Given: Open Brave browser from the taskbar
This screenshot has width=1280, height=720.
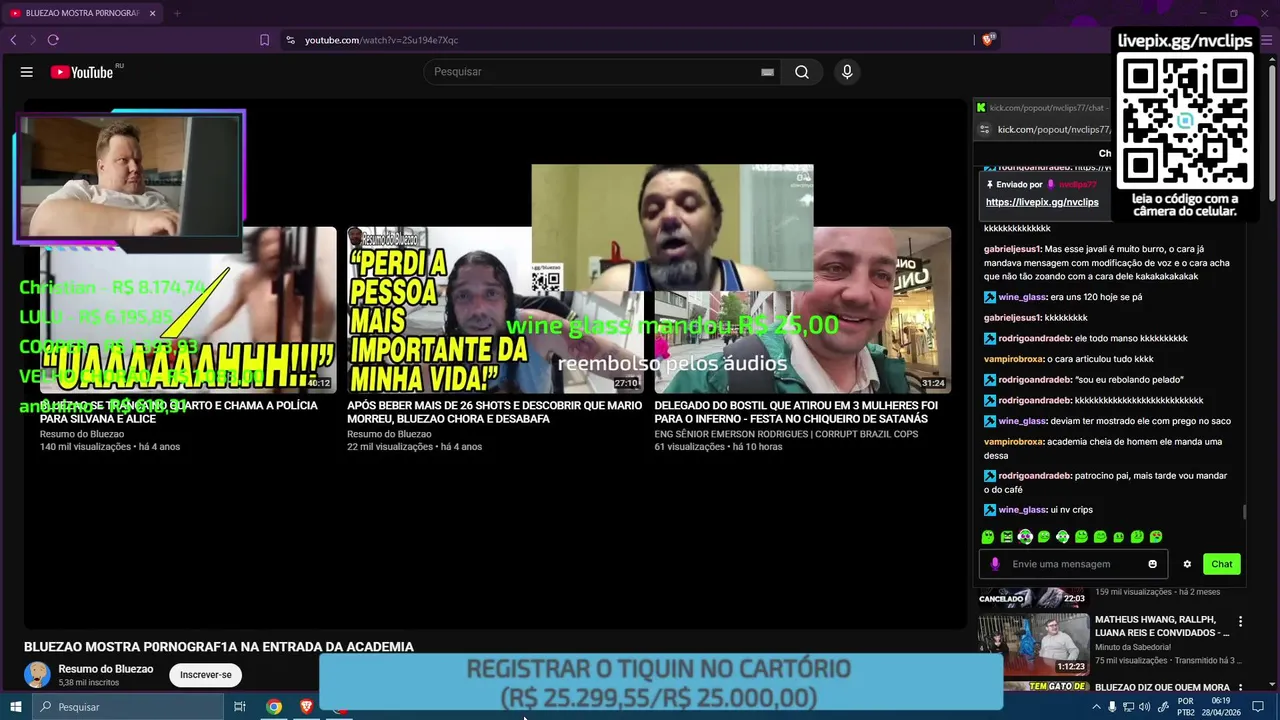Looking at the screenshot, I should (306, 707).
